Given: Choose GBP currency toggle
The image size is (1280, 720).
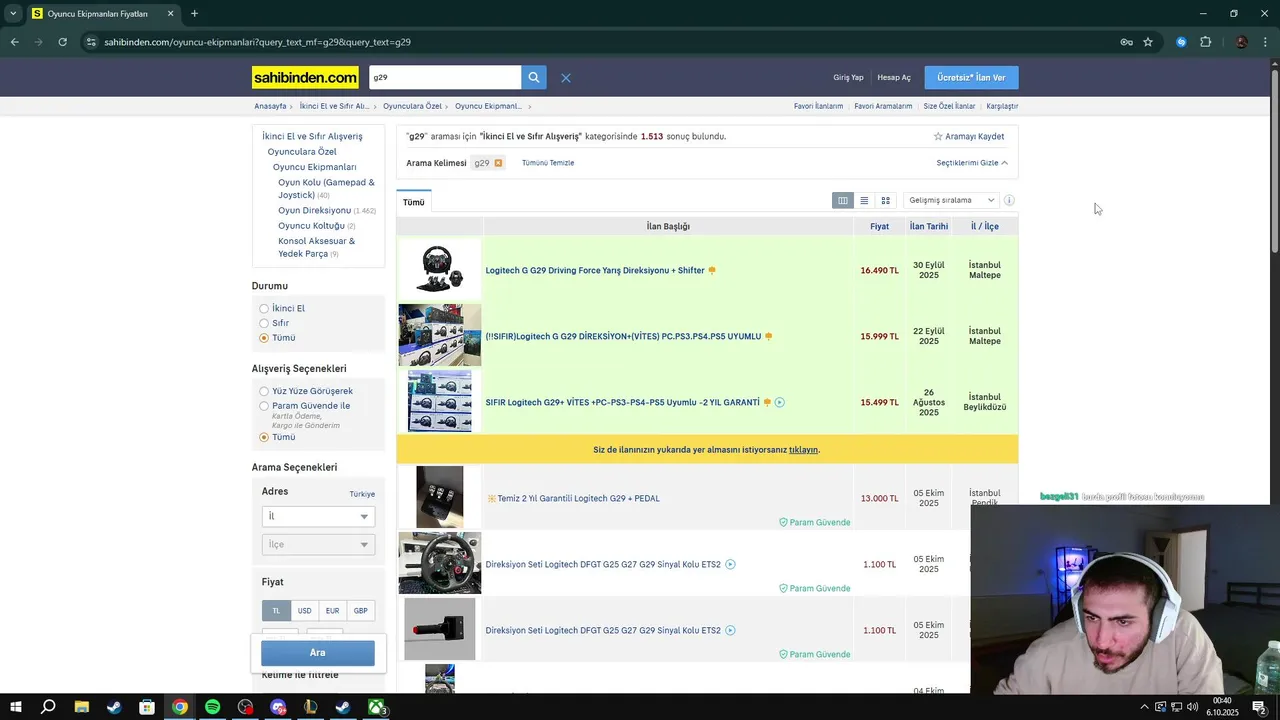Looking at the screenshot, I should pos(360,610).
